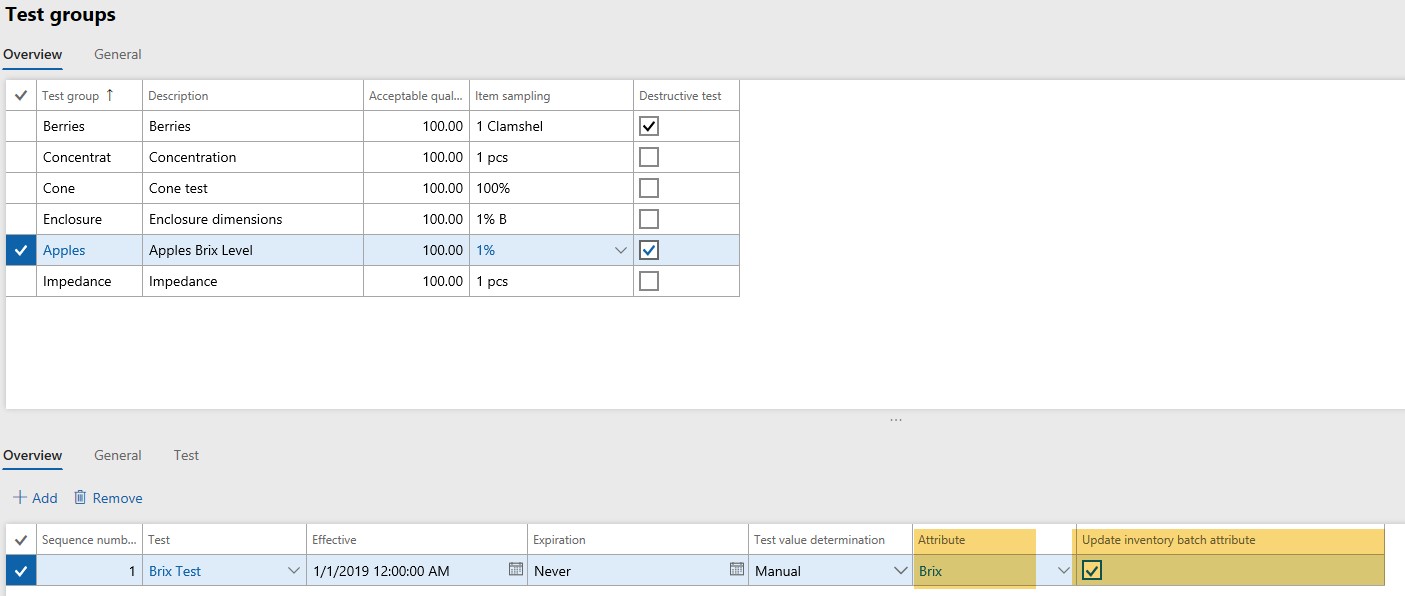The image size is (1405, 596).
Task: Uncheck Update inventory batch attribute checkbox
Action: tap(1092, 571)
